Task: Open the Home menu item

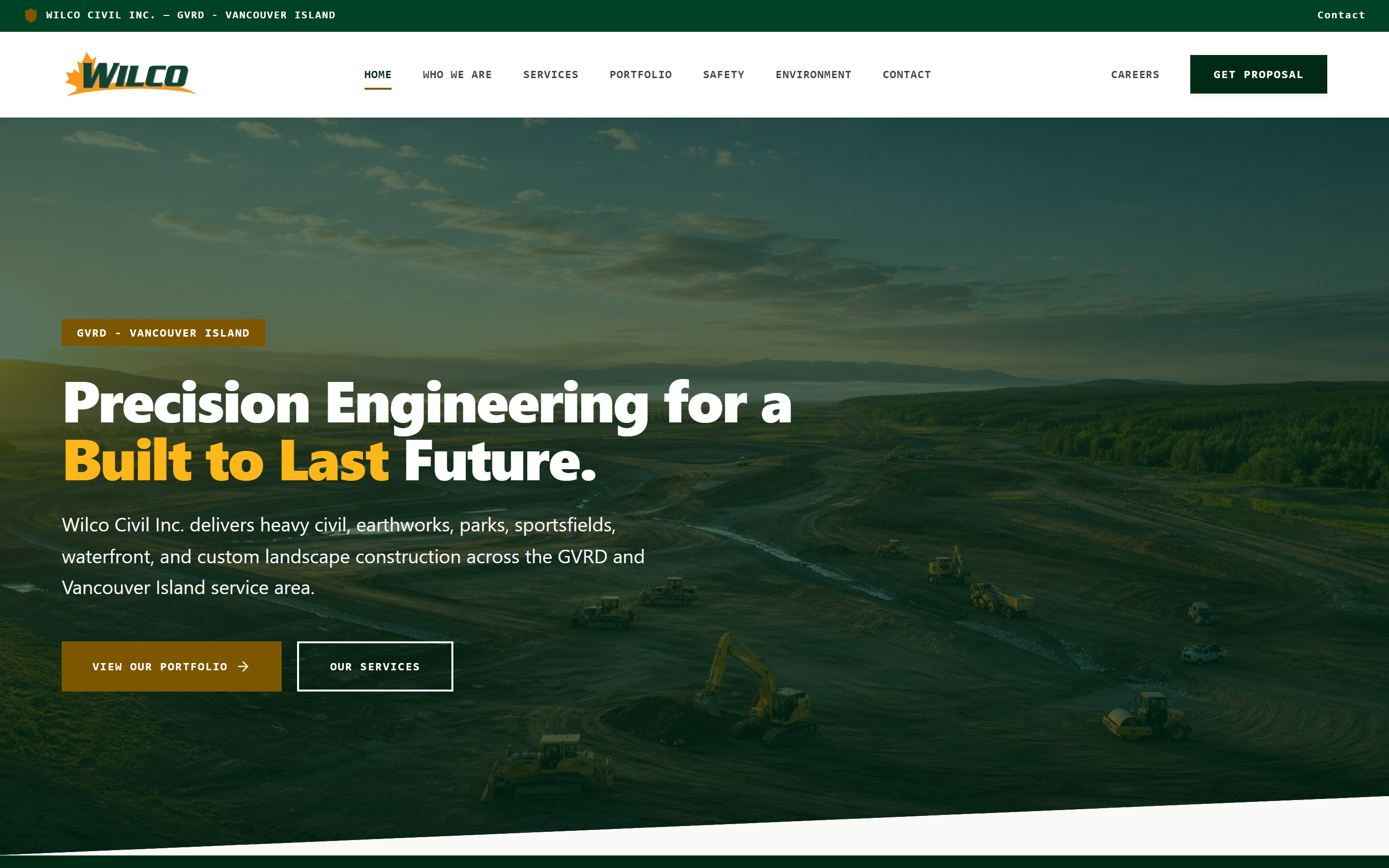Action: (x=378, y=75)
